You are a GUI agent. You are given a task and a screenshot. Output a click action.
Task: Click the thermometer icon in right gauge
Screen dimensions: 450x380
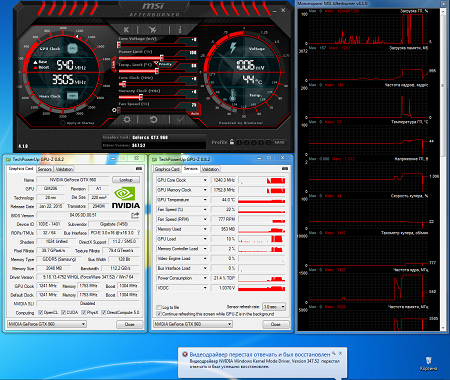coord(233,96)
